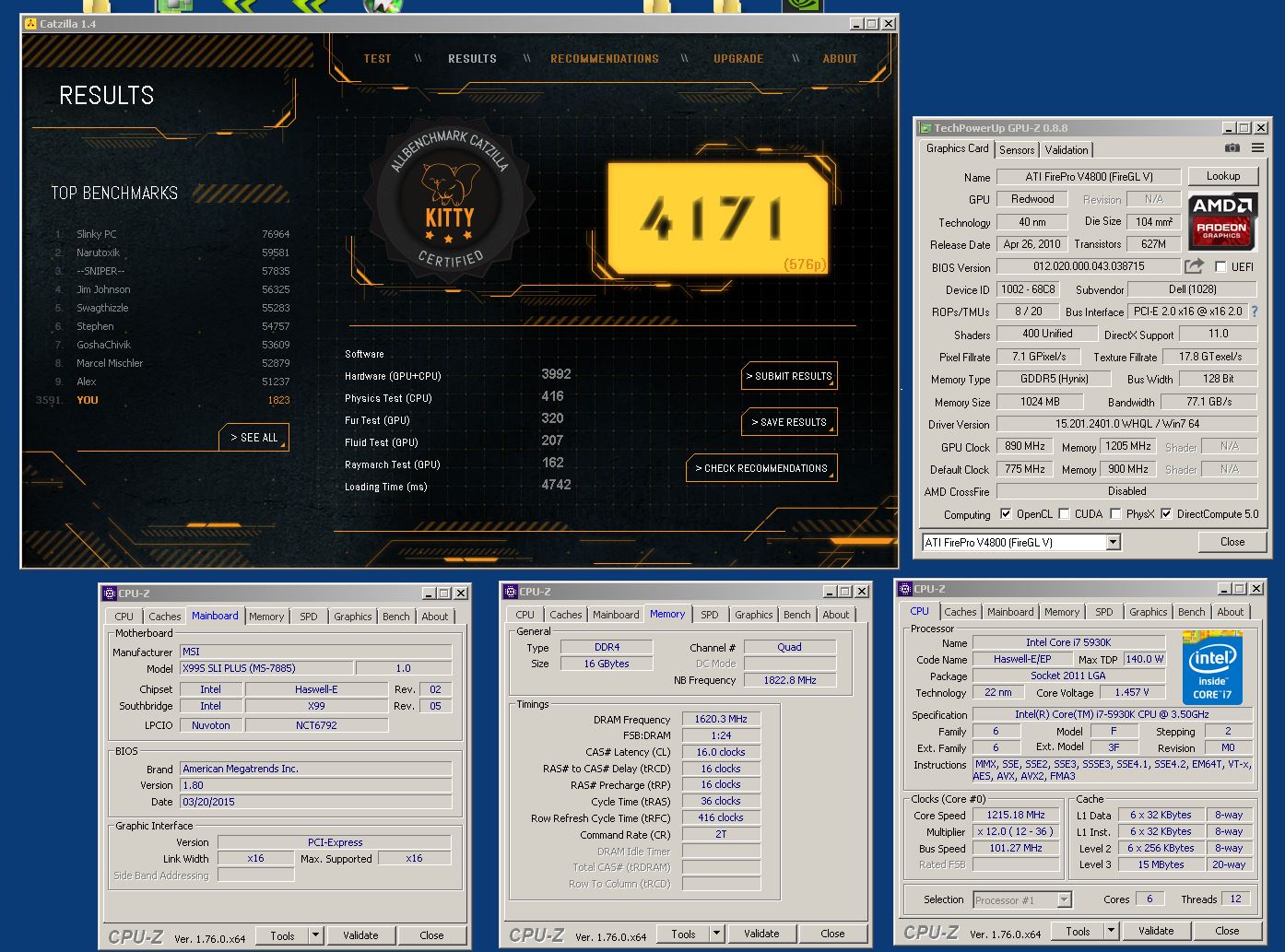Click the AMD Radeon Graphics logo
1285x952 pixels.
click(x=1221, y=221)
